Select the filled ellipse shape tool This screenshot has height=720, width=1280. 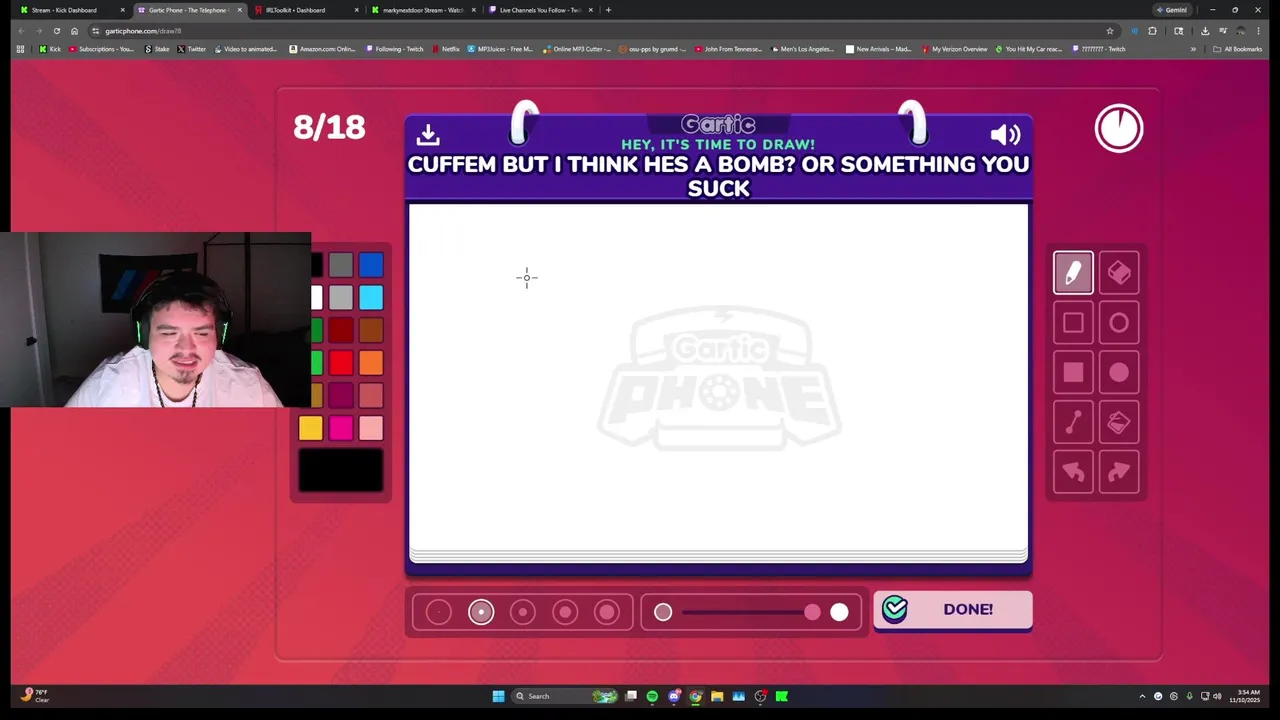point(1119,373)
